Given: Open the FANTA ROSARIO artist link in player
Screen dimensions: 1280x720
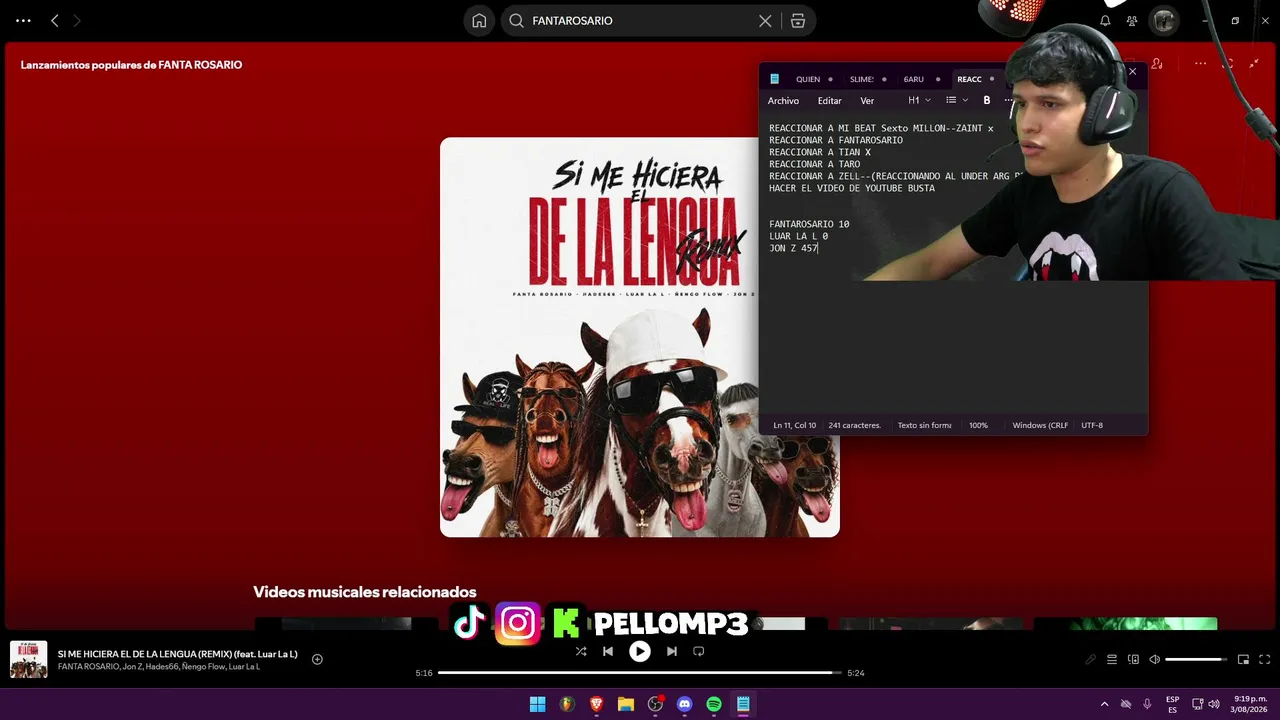Looking at the screenshot, I should [x=88, y=667].
